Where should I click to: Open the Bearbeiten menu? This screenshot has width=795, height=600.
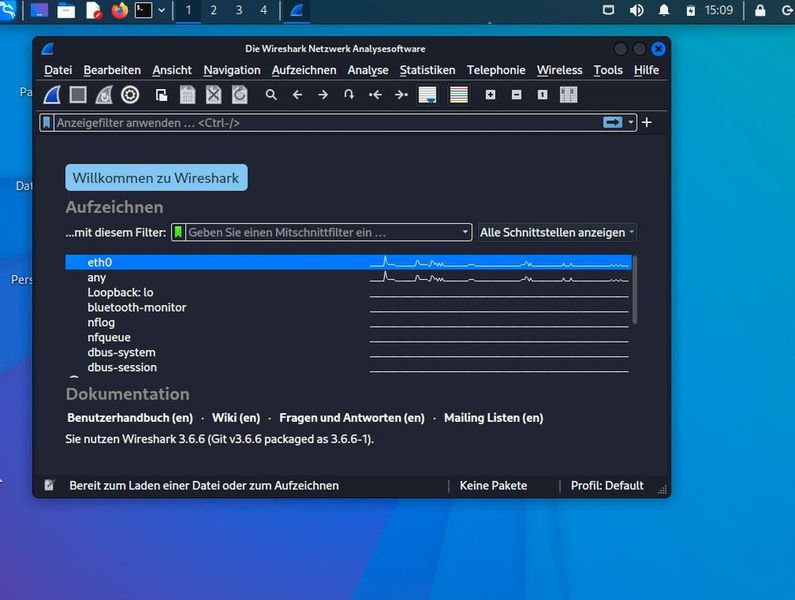[x=112, y=70]
